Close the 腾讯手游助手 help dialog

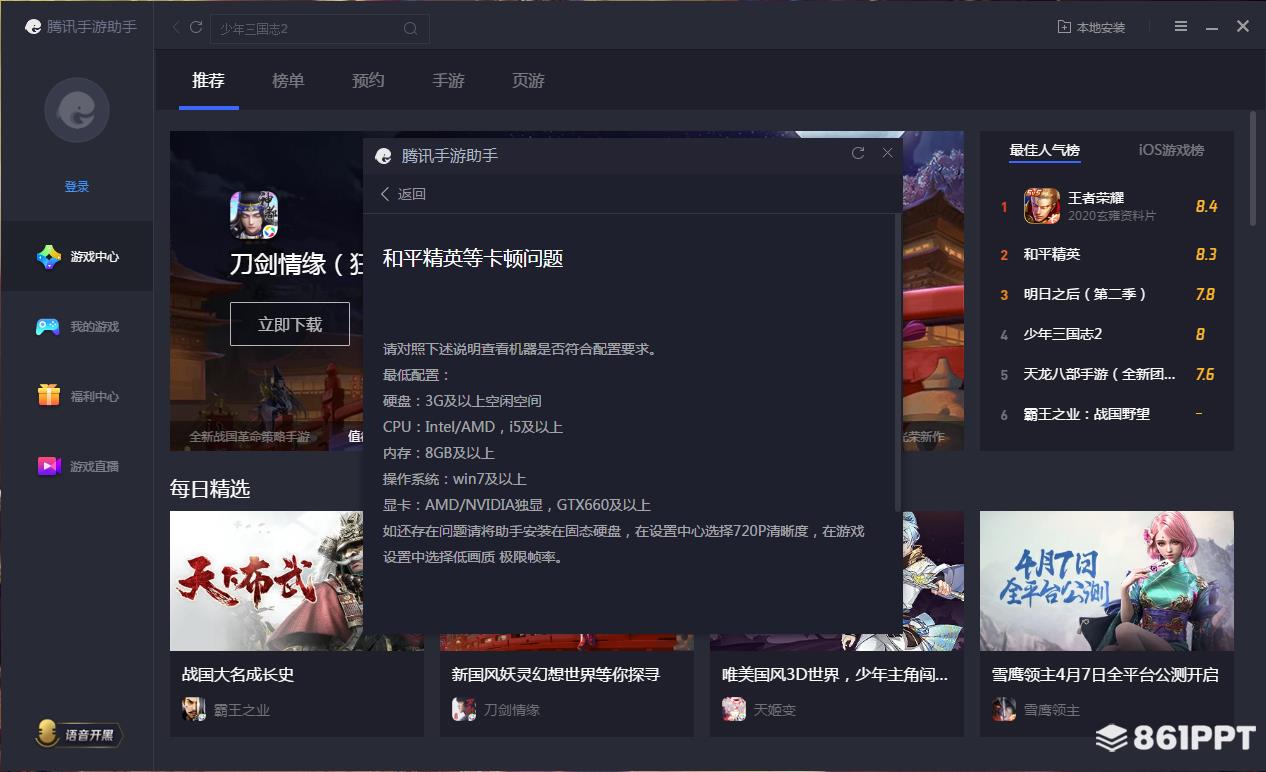tap(887, 153)
